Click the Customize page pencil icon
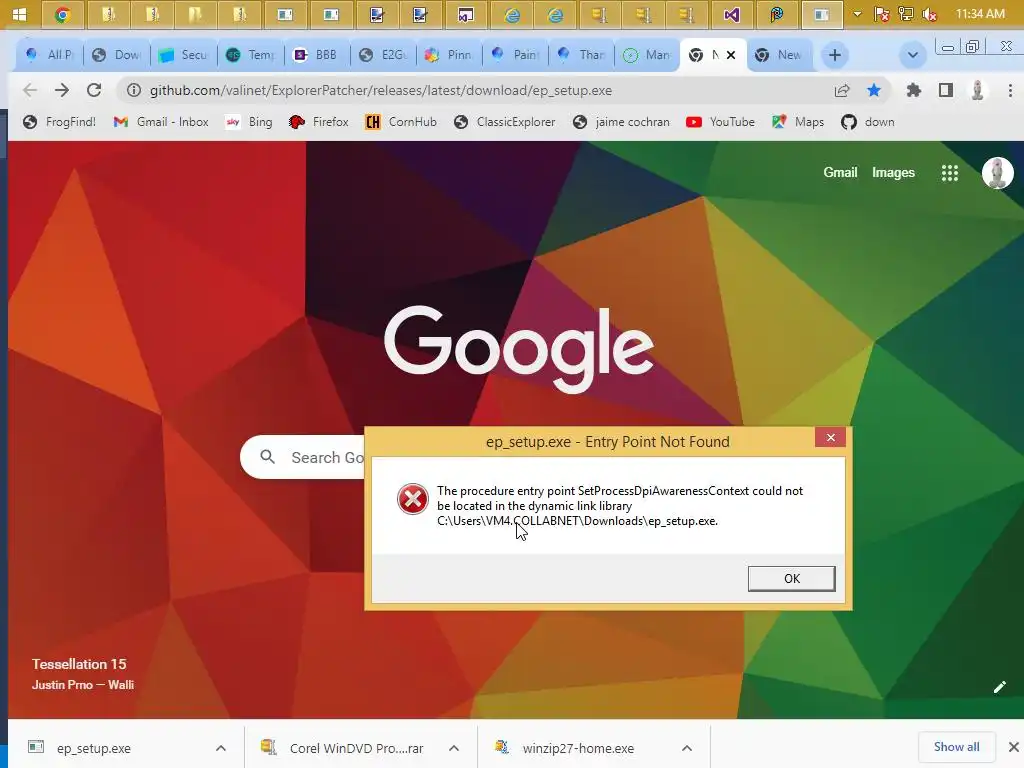 tap(1000, 686)
